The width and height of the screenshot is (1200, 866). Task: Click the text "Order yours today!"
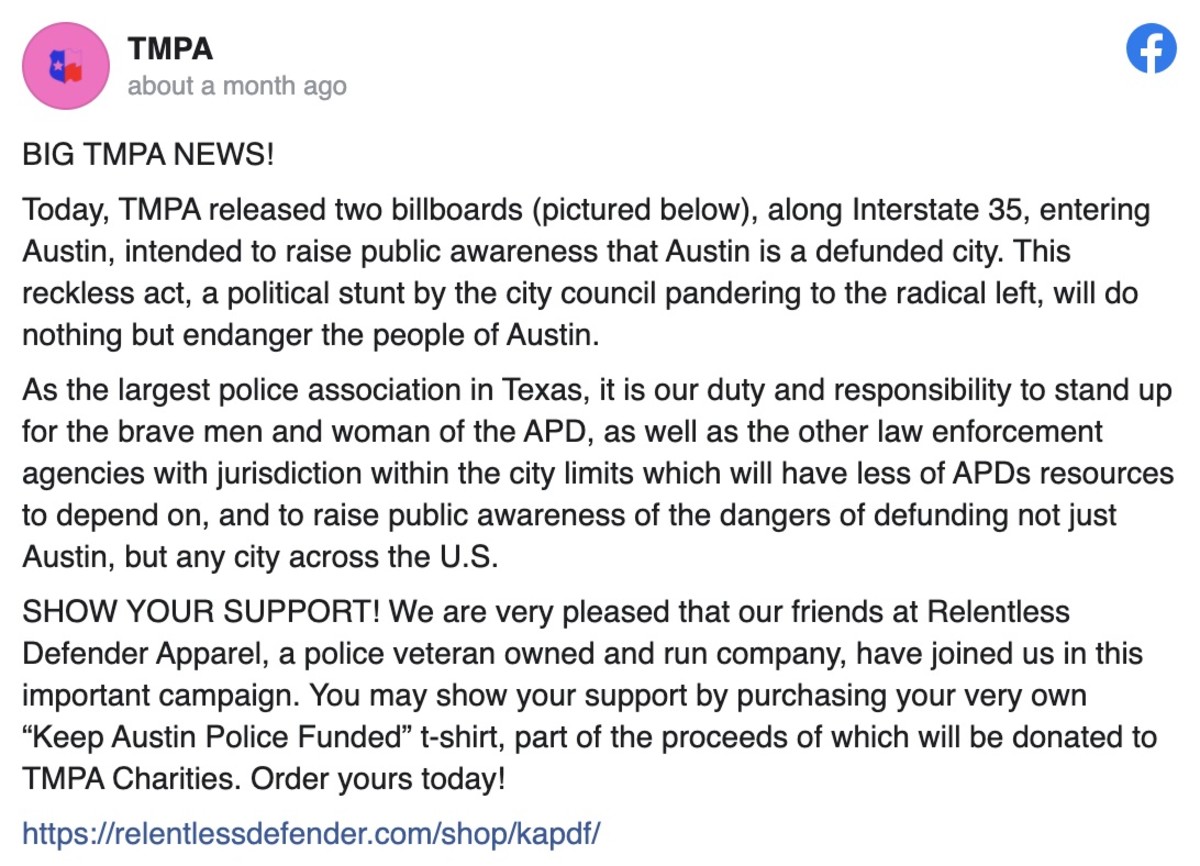point(378,778)
